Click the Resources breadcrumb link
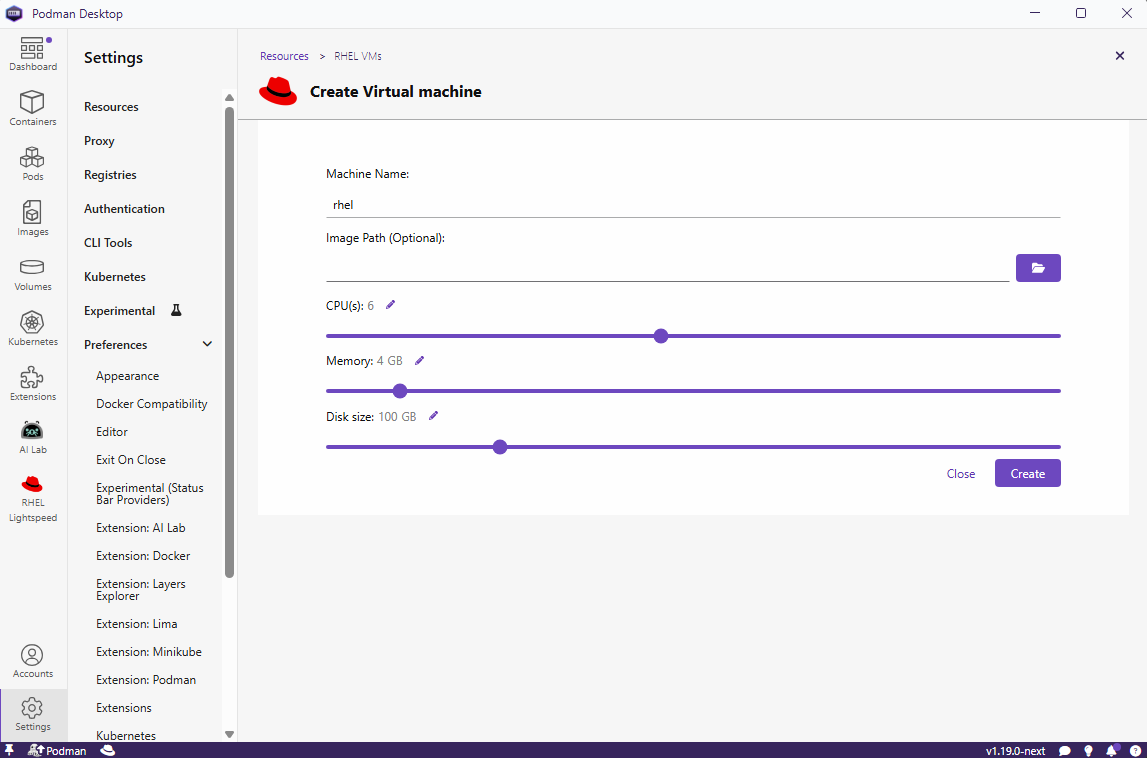The image size is (1147, 758). coord(284,56)
